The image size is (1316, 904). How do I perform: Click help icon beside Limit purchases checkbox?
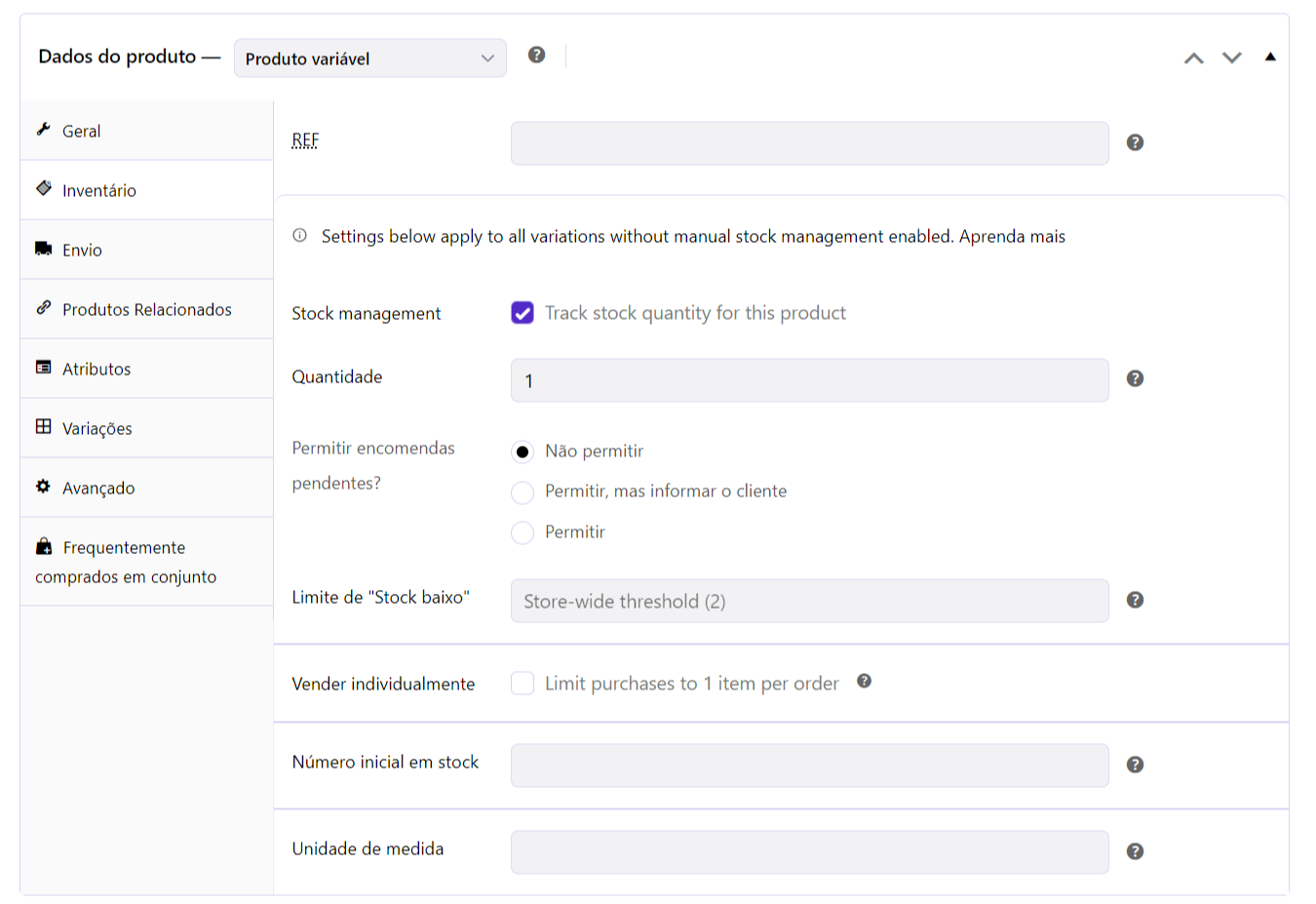click(864, 681)
